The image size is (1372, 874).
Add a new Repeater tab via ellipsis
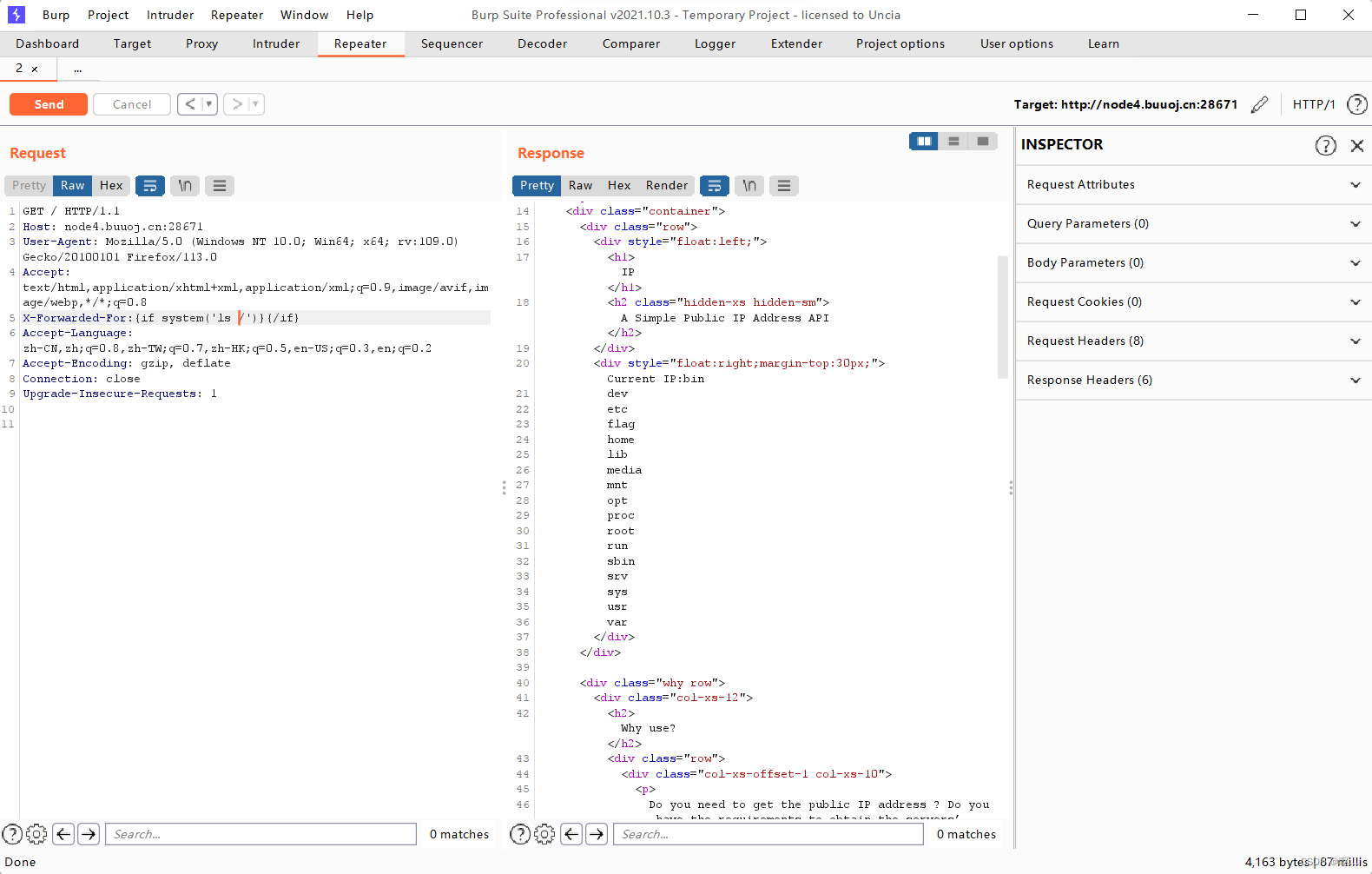pyautogui.click(x=77, y=69)
